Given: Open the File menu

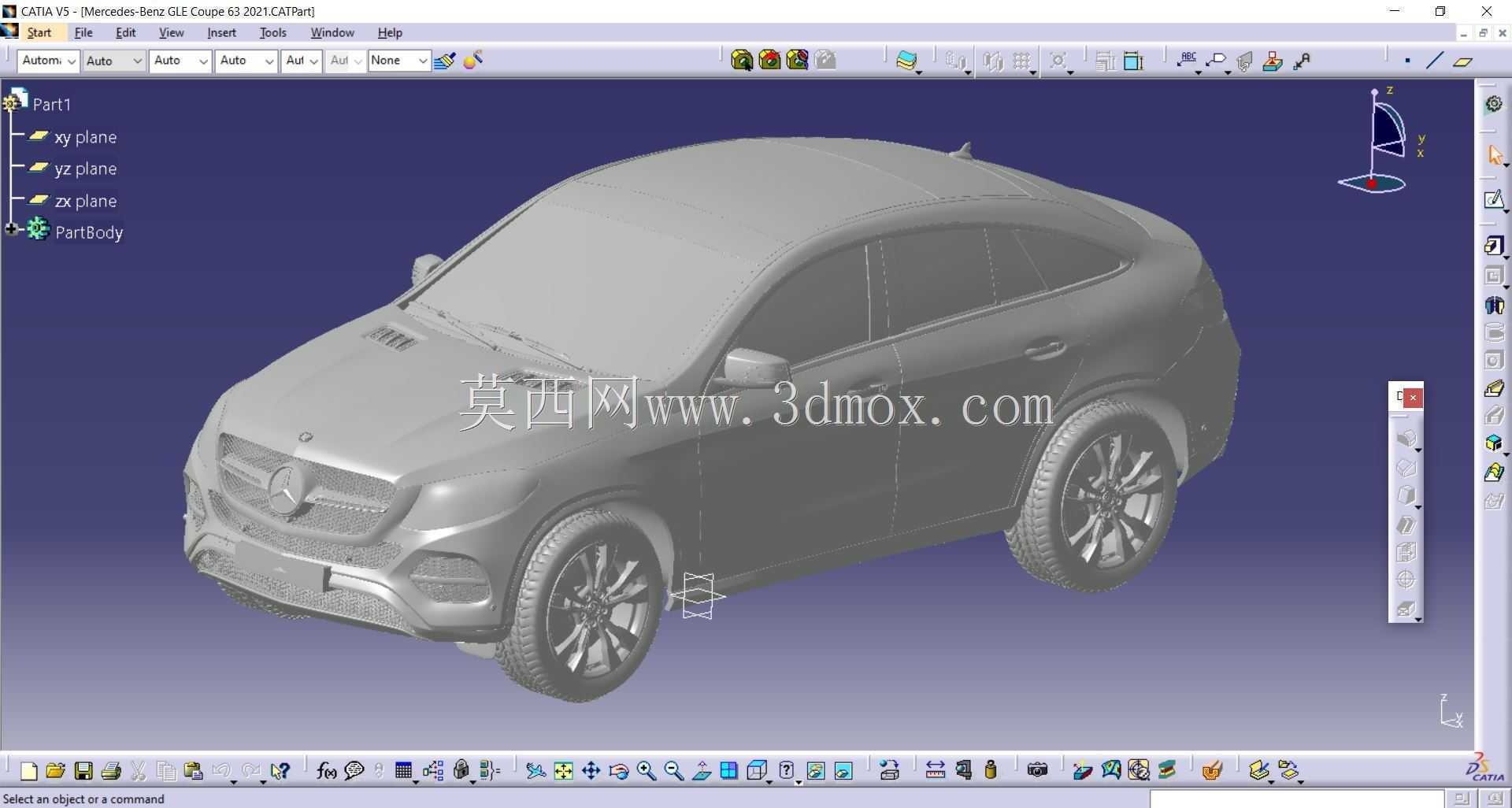Looking at the screenshot, I should tap(83, 32).
